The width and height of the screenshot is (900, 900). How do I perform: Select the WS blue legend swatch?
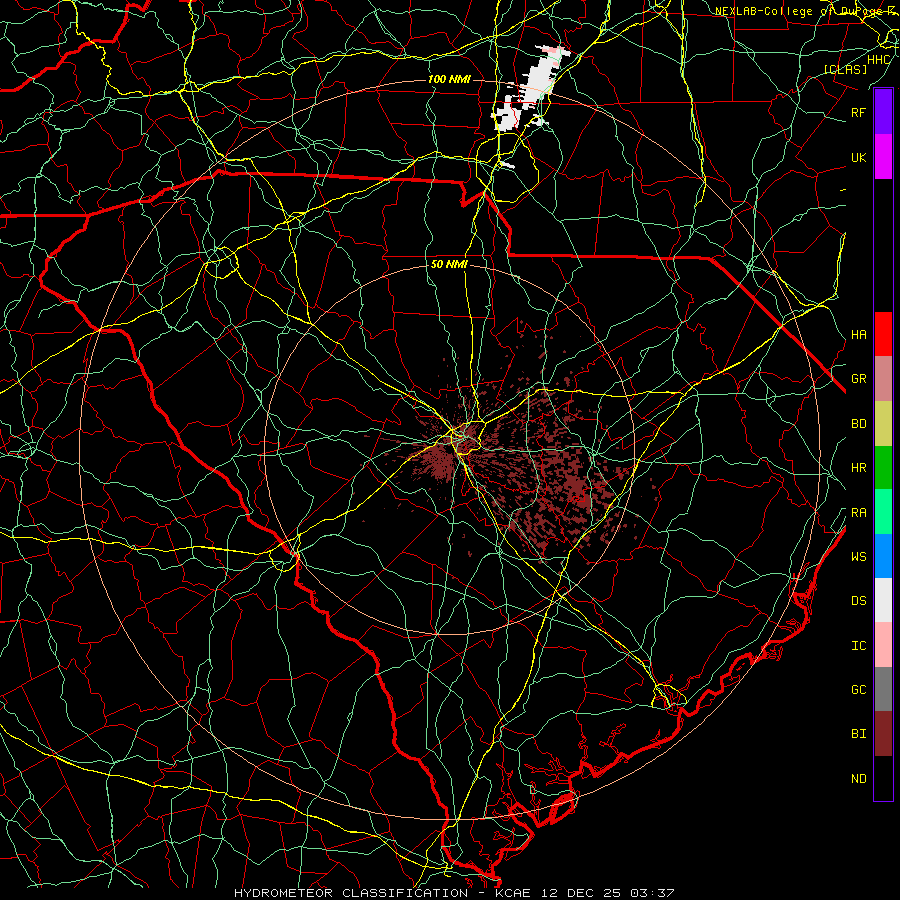(883, 556)
